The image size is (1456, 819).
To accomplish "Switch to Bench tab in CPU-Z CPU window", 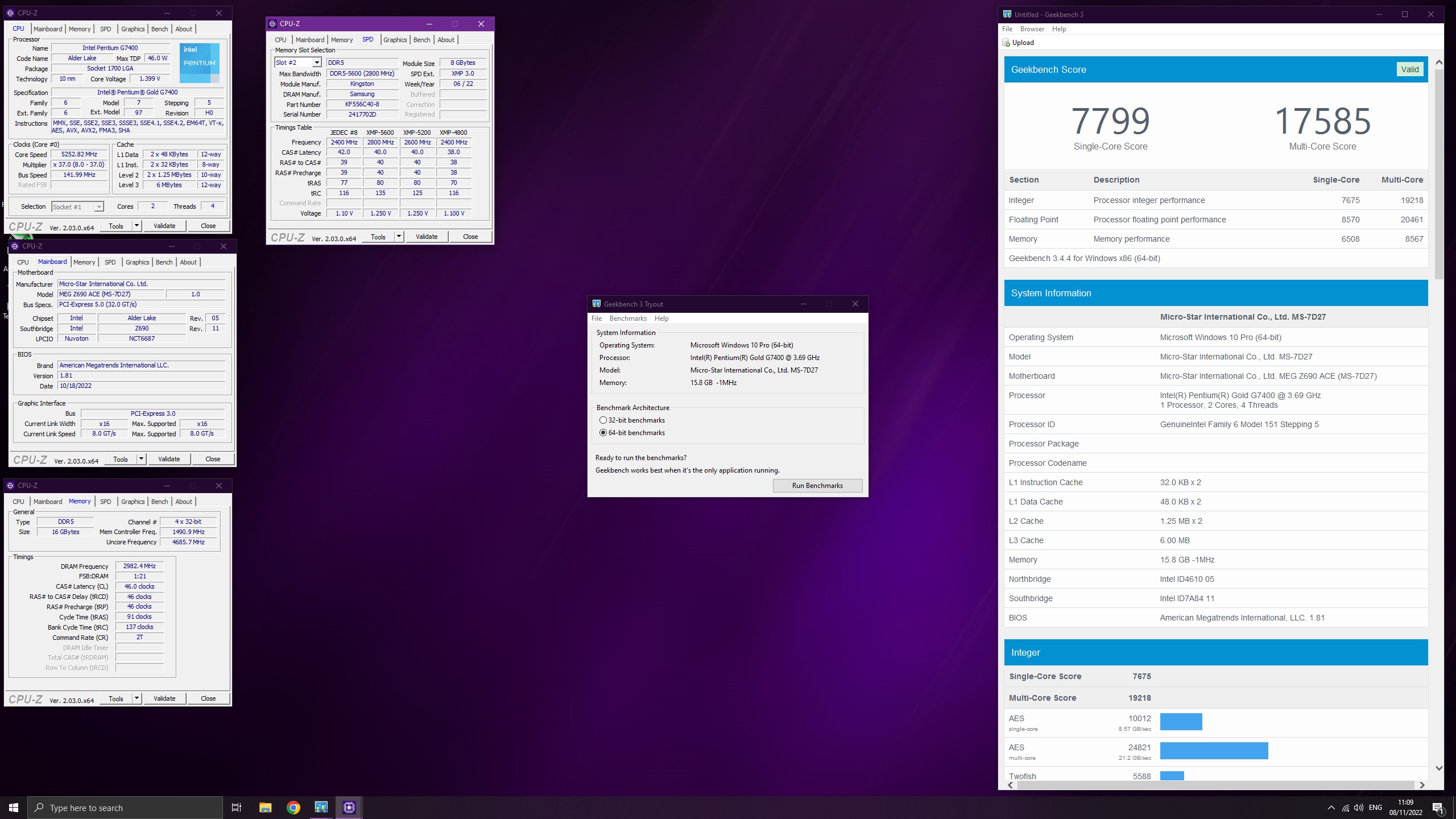I will click(x=160, y=29).
